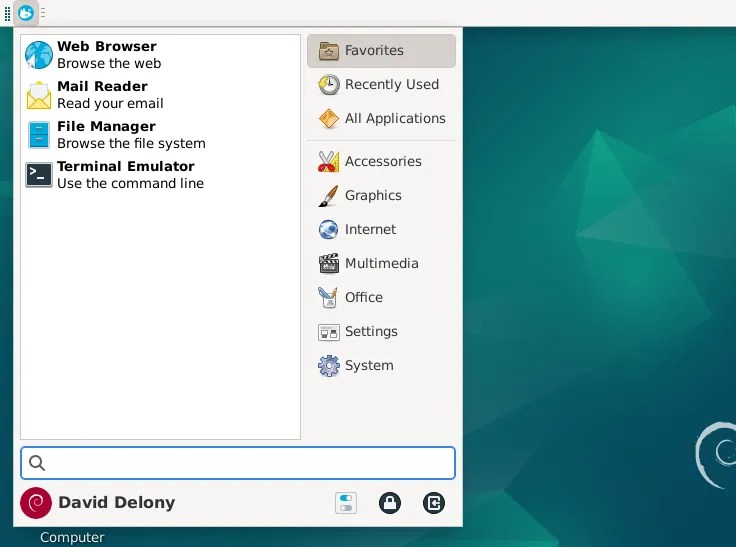Click the Recently Used clock icon
Screen dimensions: 736x547
click(329, 85)
